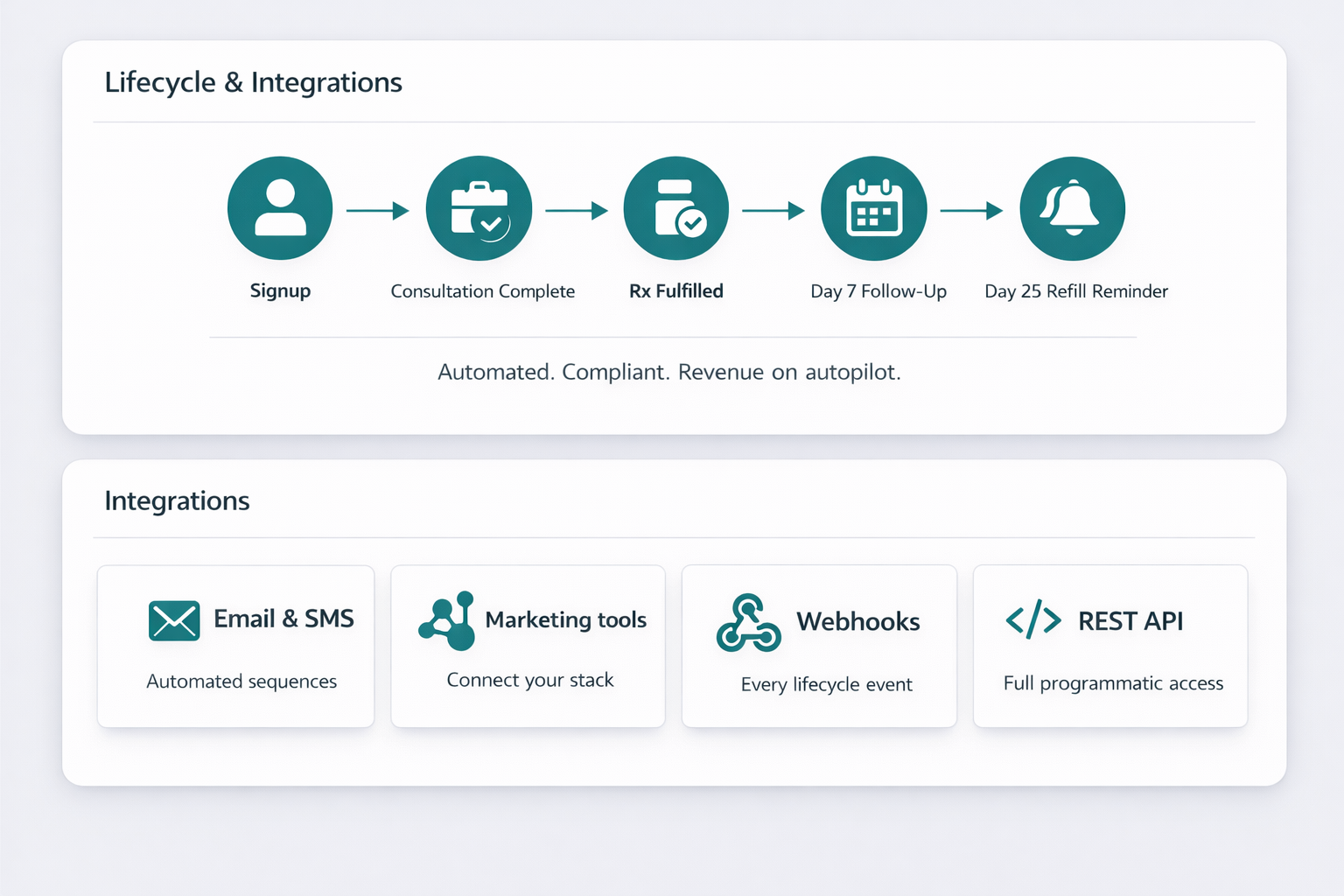This screenshot has height=896, width=1344.
Task: Open the Day 7 Follow-Up calendar icon
Action: click(x=874, y=208)
